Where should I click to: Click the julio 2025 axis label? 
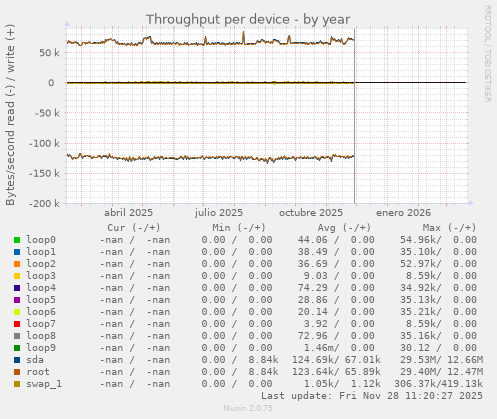pyautogui.click(x=219, y=213)
